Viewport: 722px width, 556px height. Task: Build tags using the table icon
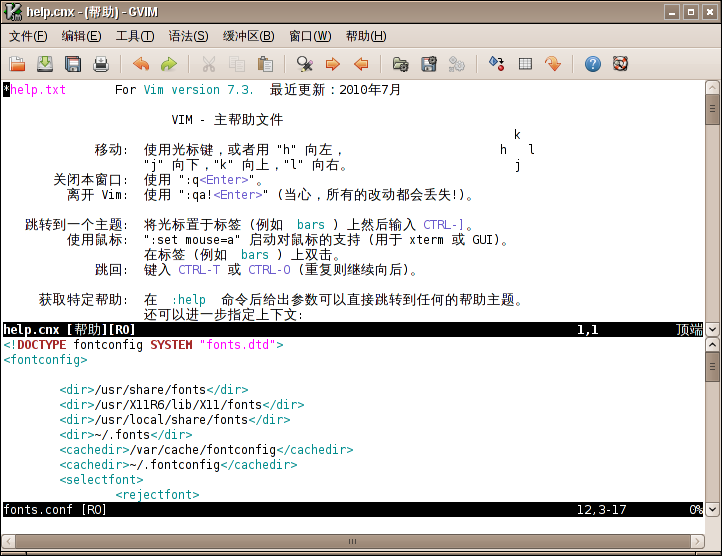pyautogui.click(x=525, y=64)
